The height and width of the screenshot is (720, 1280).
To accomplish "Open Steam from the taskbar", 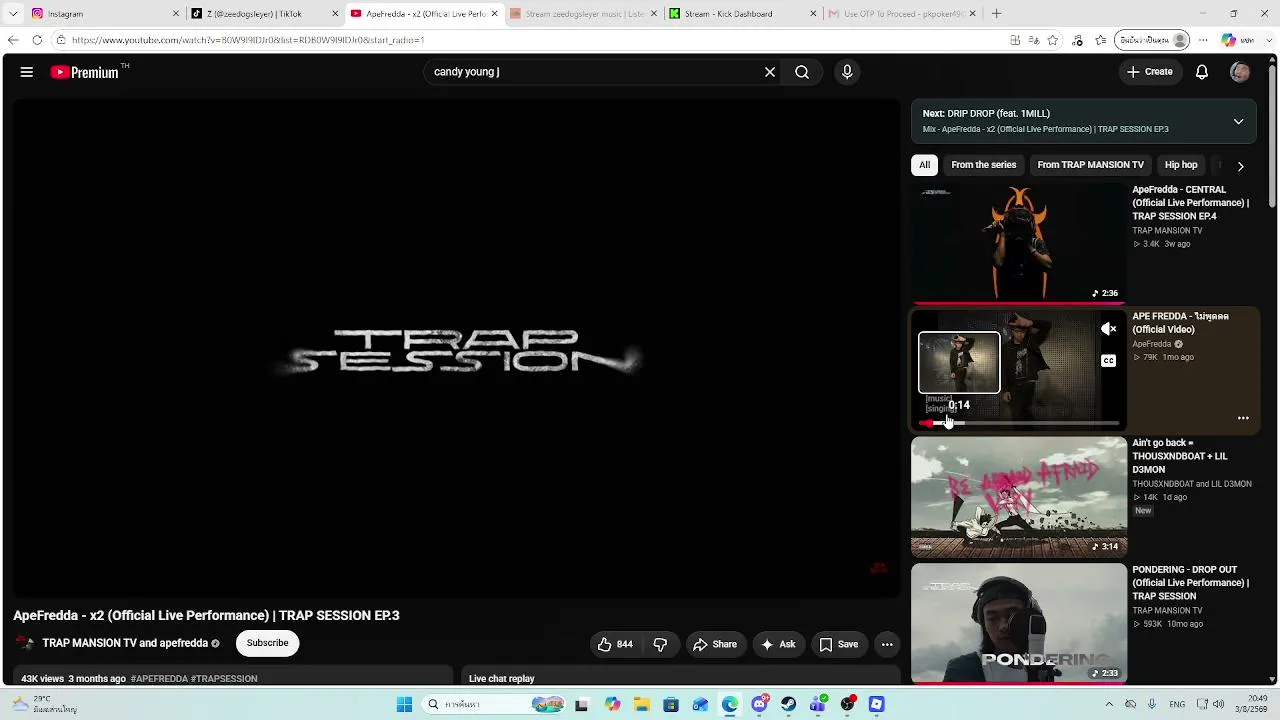I will click(789, 705).
